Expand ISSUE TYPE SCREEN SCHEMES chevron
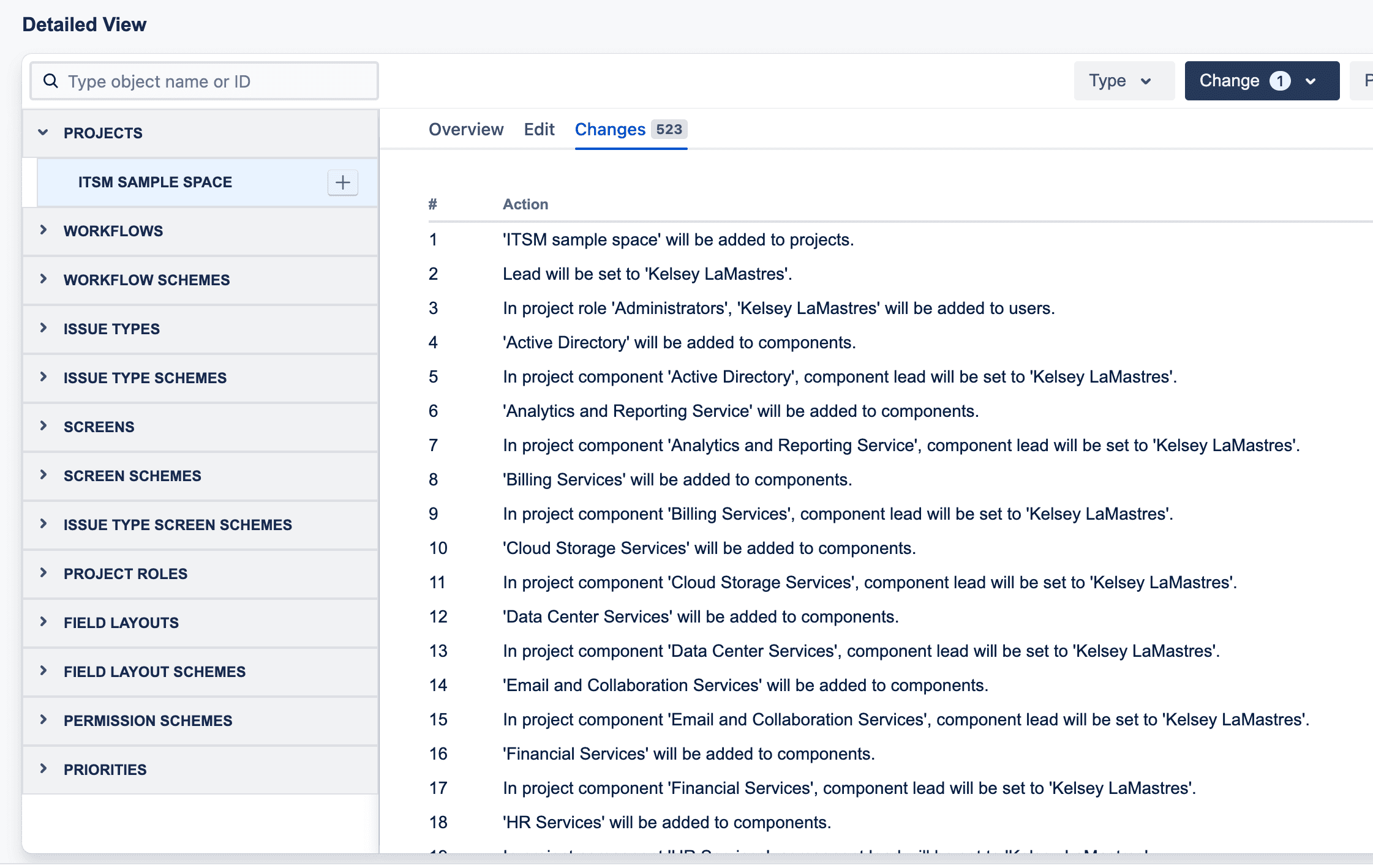The image size is (1373, 868). [43, 524]
